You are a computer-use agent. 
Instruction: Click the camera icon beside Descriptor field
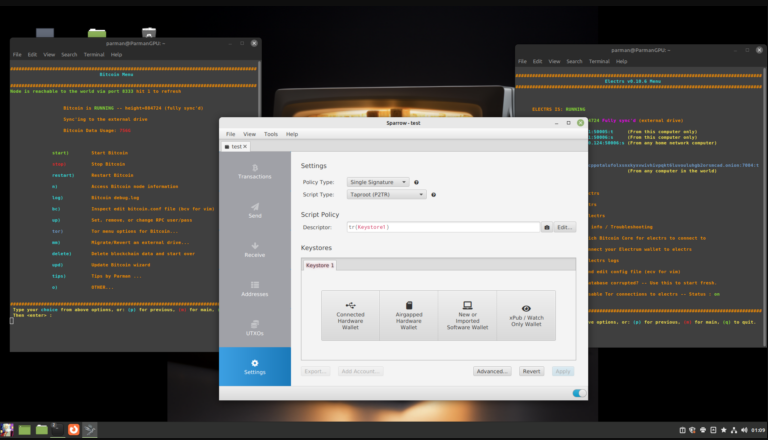coord(546,227)
